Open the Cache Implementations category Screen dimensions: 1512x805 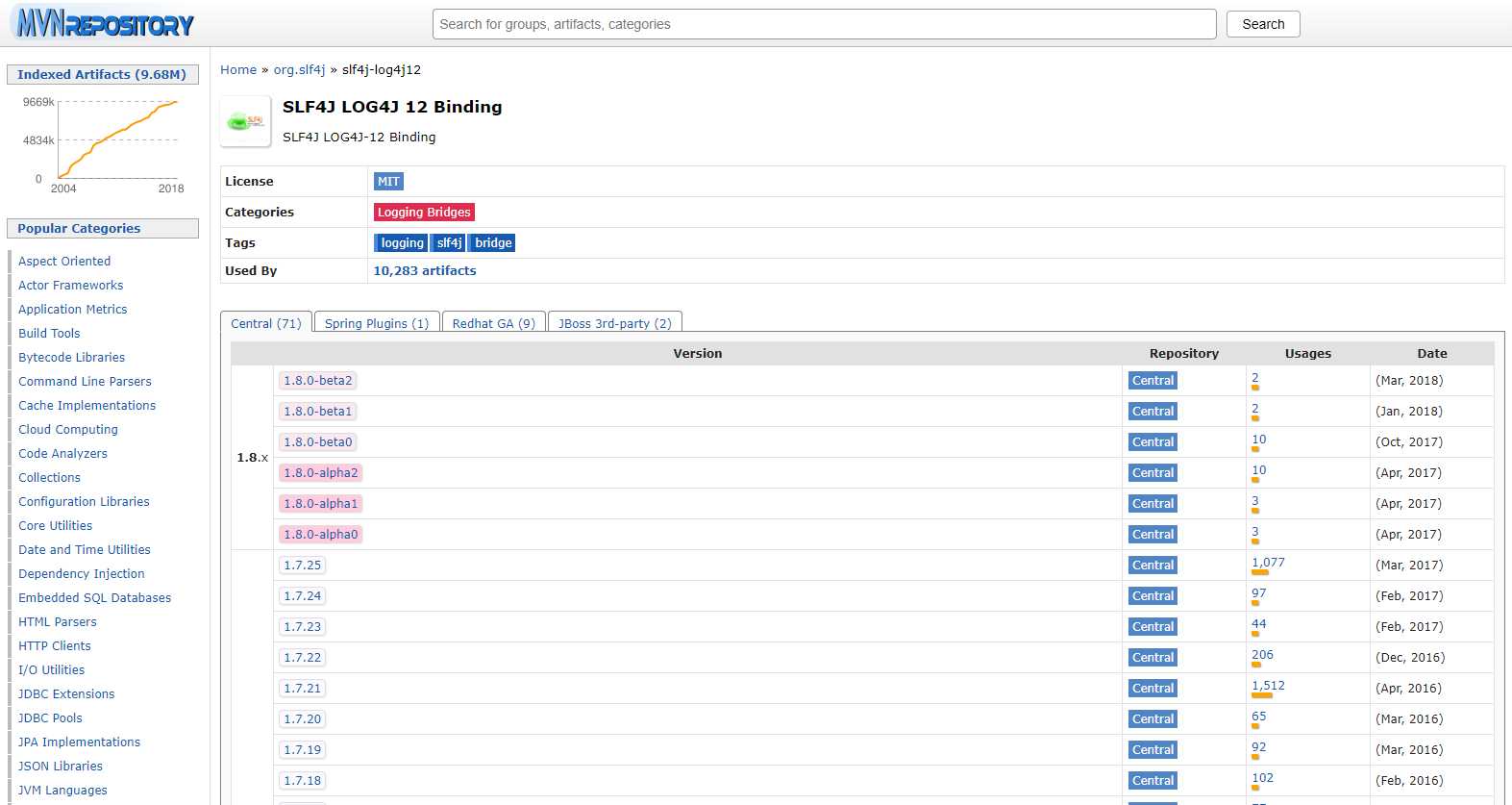(x=87, y=406)
